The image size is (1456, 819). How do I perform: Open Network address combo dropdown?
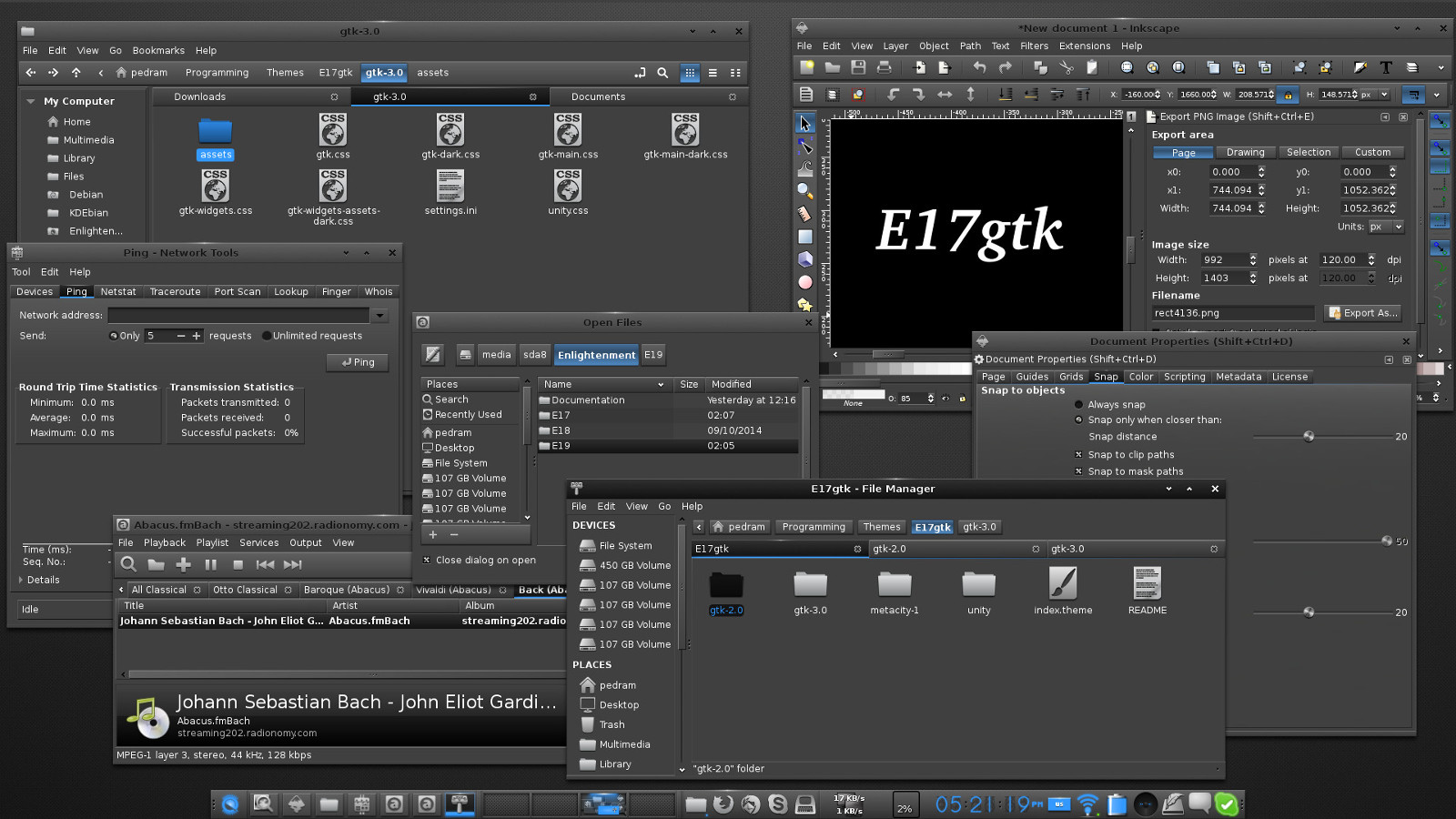(379, 315)
